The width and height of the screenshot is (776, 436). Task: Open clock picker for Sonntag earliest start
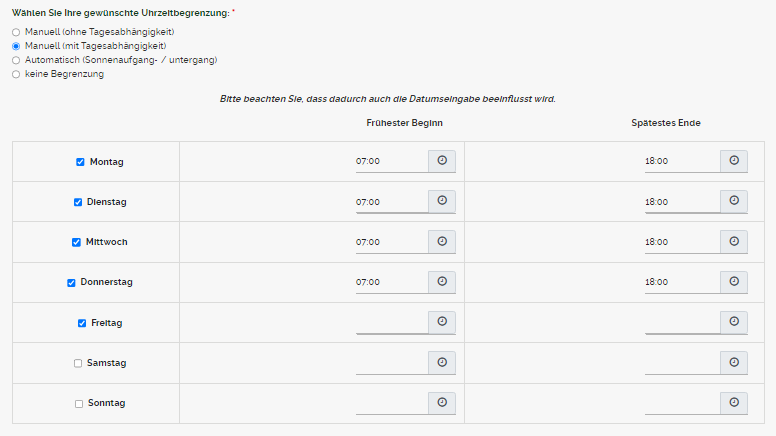[442, 403]
